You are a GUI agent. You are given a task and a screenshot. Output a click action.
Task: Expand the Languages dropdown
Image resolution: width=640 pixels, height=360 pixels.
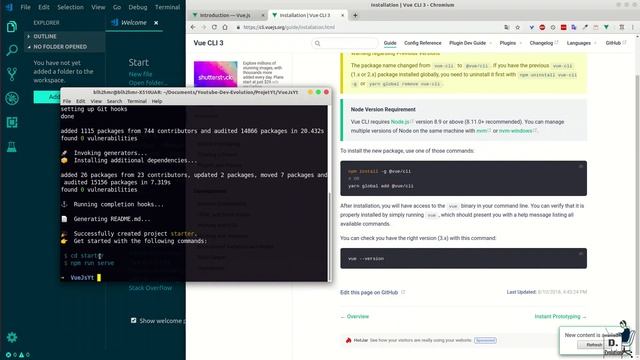pos(581,43)
